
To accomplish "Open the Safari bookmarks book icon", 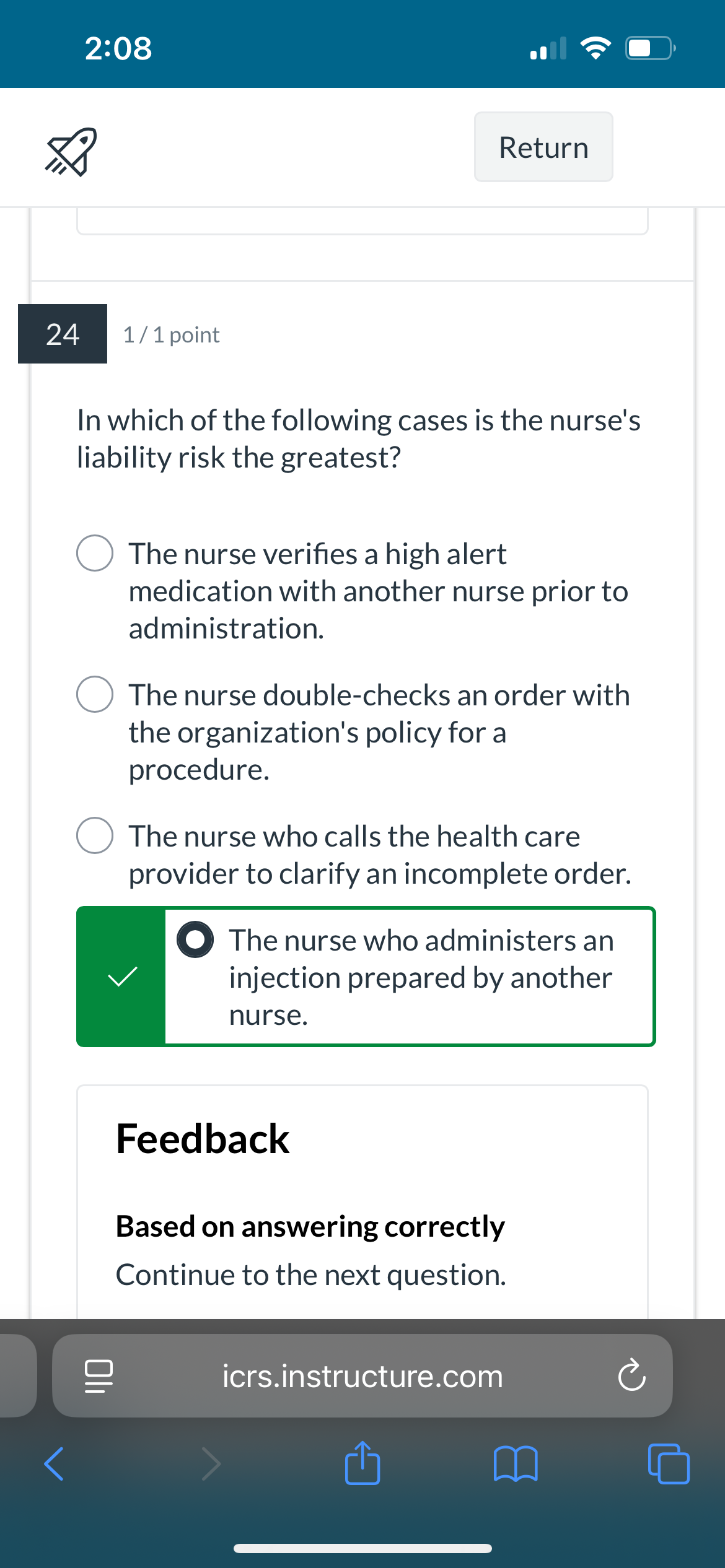I will pyautogui.click(x=516, y=1464).
